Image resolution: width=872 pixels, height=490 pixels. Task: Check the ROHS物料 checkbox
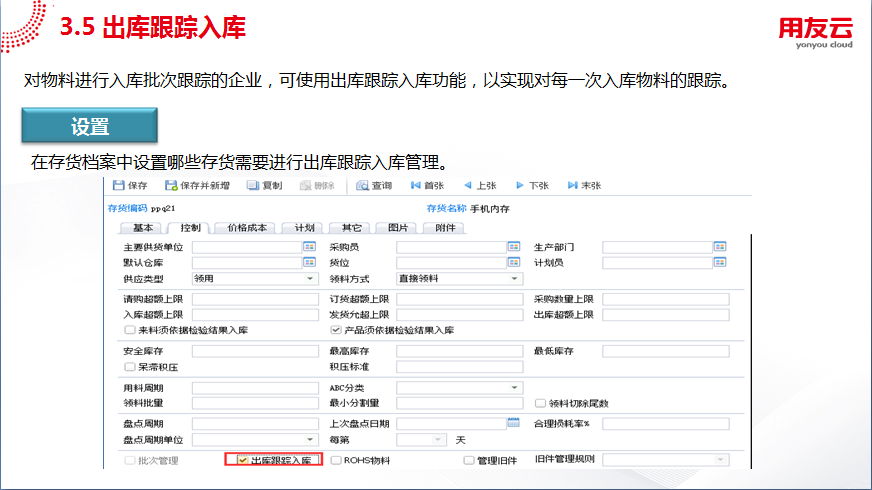(336, 461)
